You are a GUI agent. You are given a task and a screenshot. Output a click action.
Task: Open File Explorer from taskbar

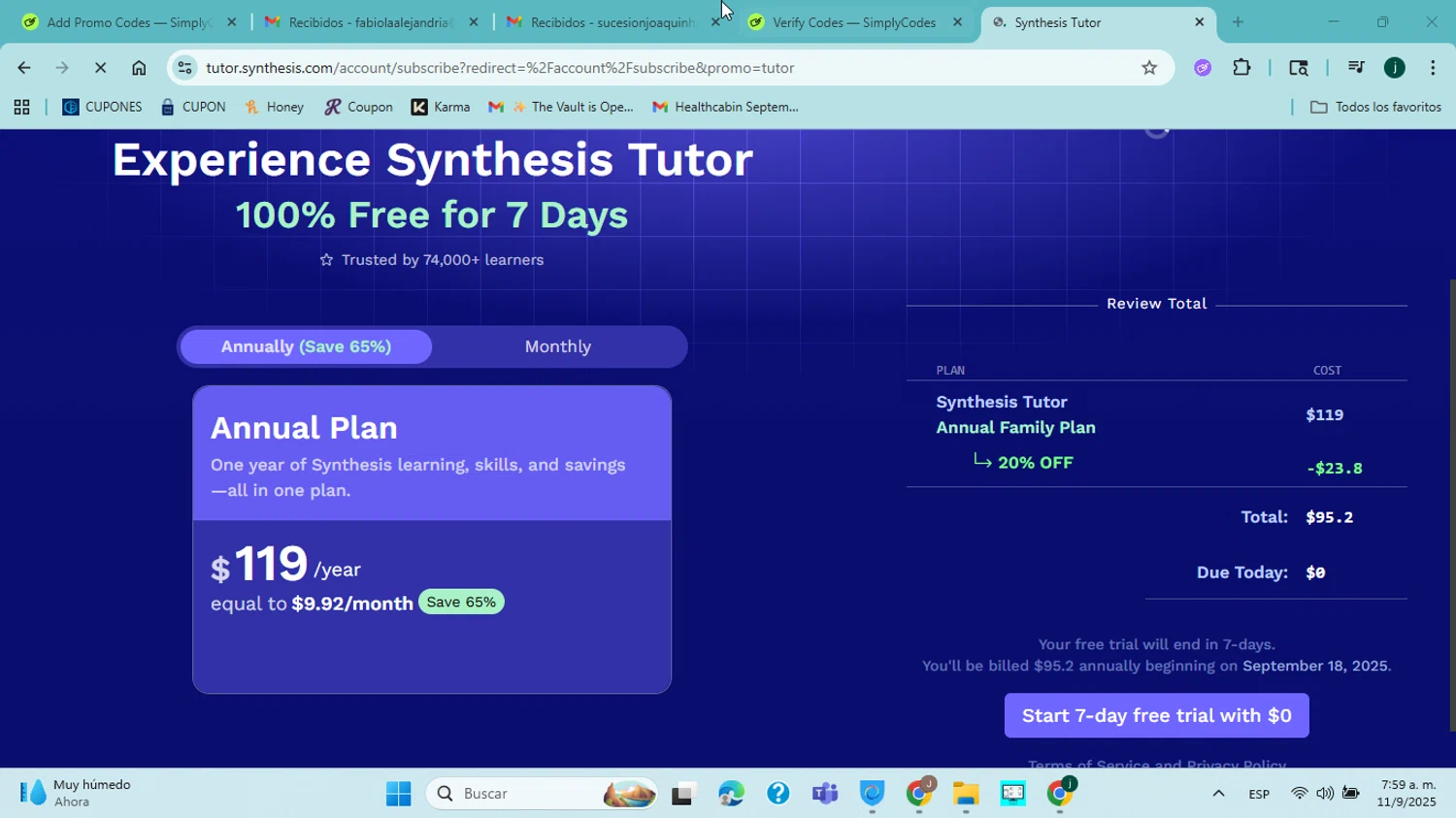pyautogui.click(x=965, y=794)
